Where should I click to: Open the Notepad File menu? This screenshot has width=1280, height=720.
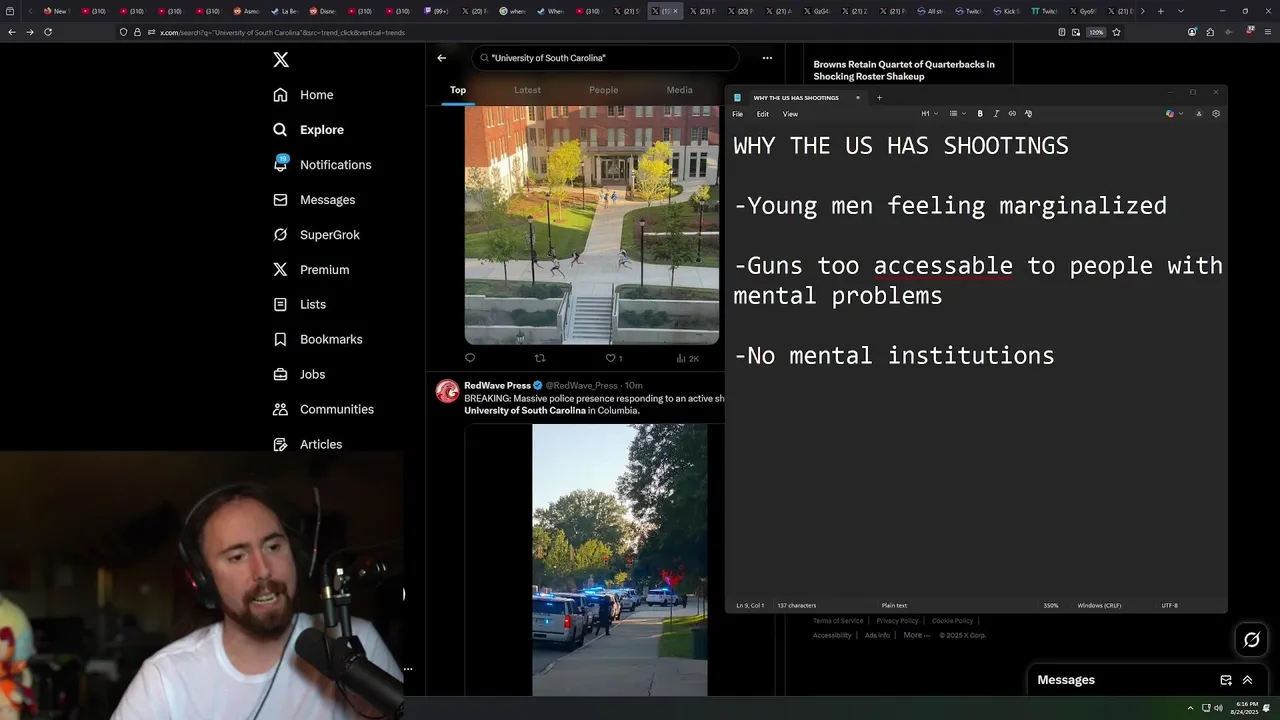[737, 114]
